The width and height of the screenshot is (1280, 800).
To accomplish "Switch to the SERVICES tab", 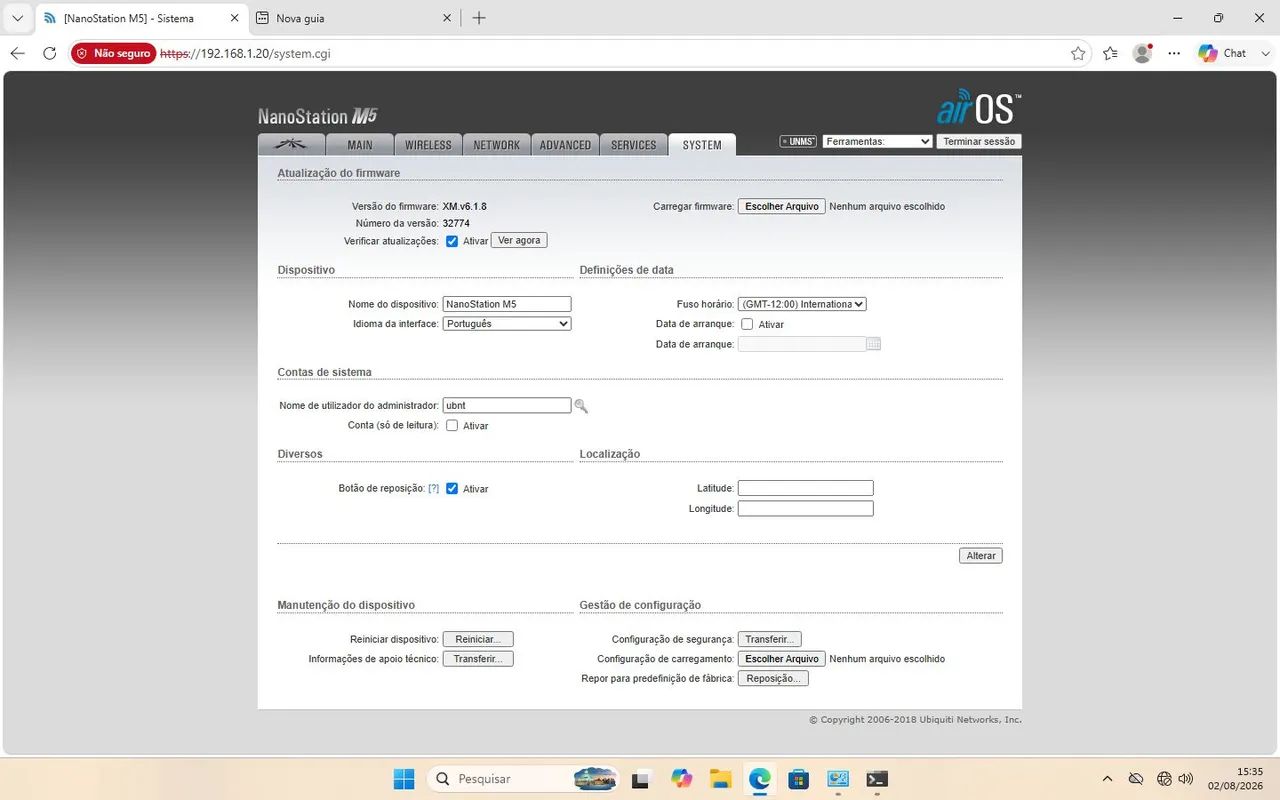I will pyautogui.click(x=634, y=145).
